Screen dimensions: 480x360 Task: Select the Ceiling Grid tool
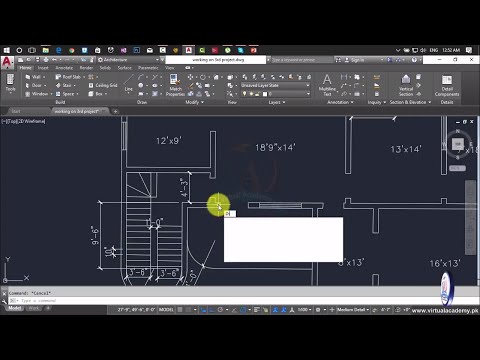[103, 85]
